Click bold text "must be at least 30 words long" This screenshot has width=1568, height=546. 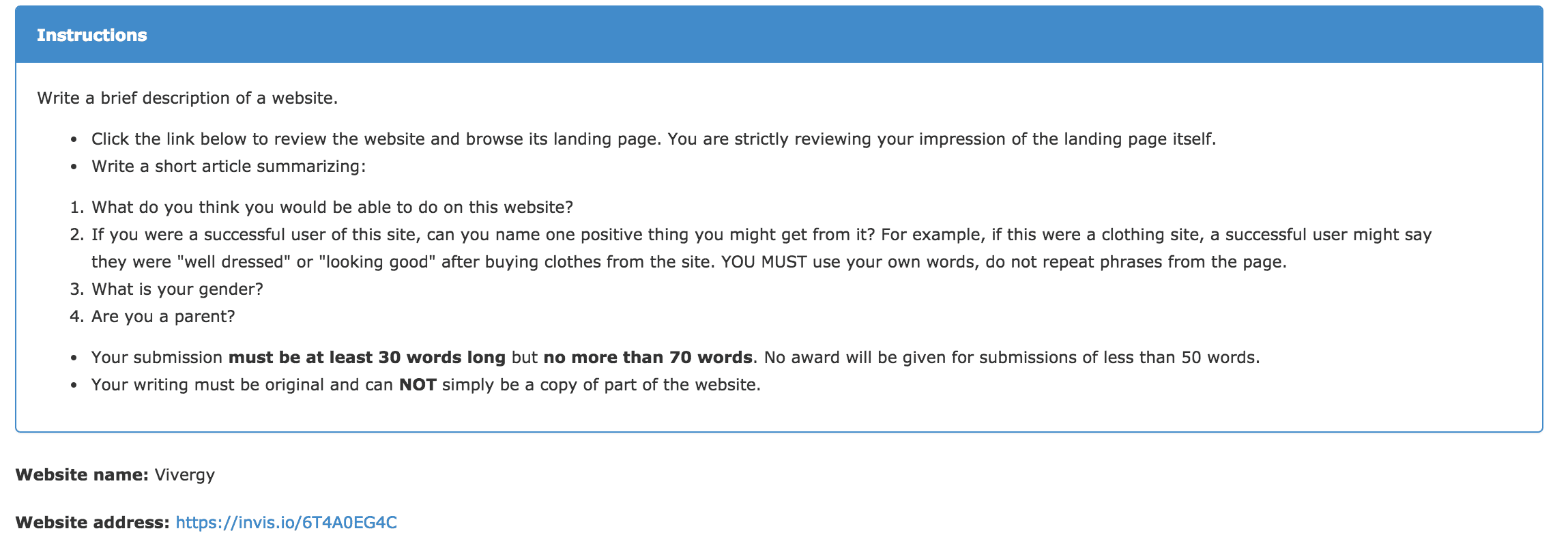click(366, 358)
